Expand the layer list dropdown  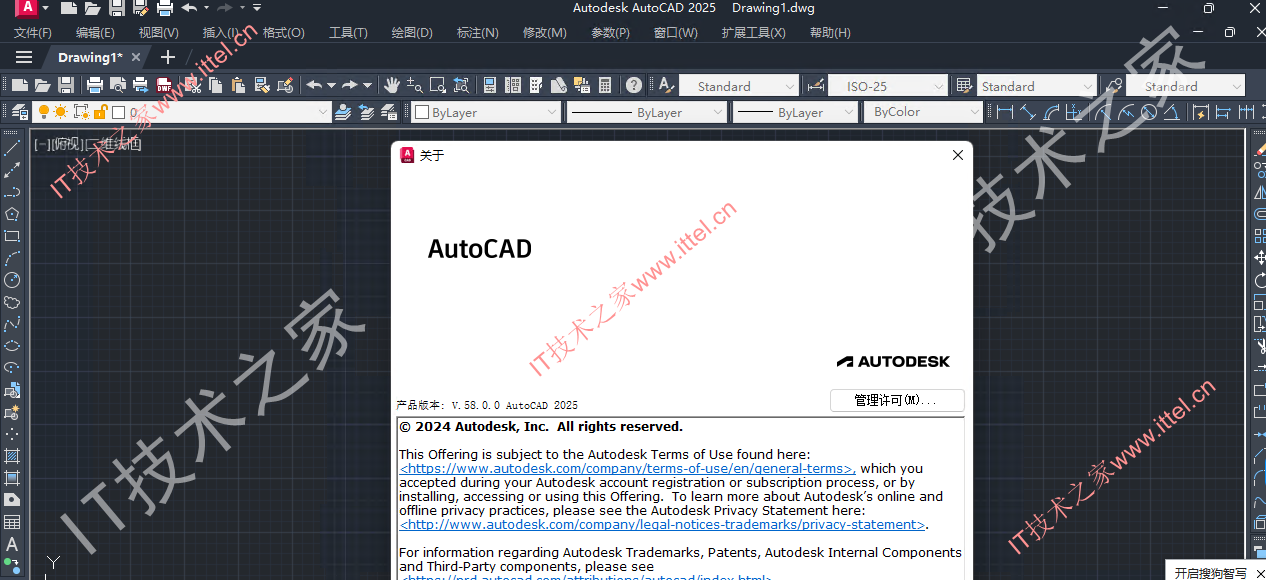click(323, 112)
